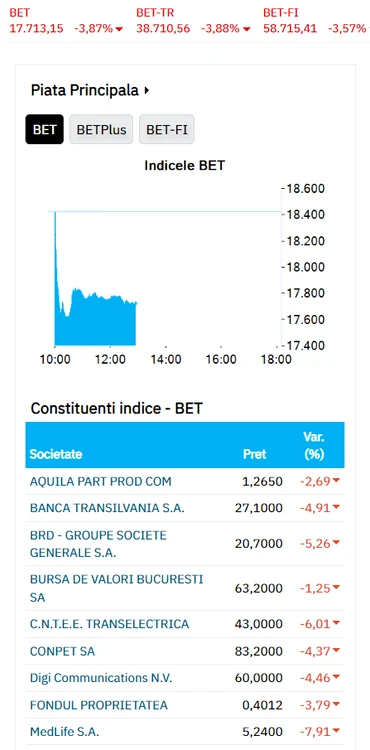Switch to the BET-FI tab
This screenshot has height=750, width=370.
tap(167, 129)
